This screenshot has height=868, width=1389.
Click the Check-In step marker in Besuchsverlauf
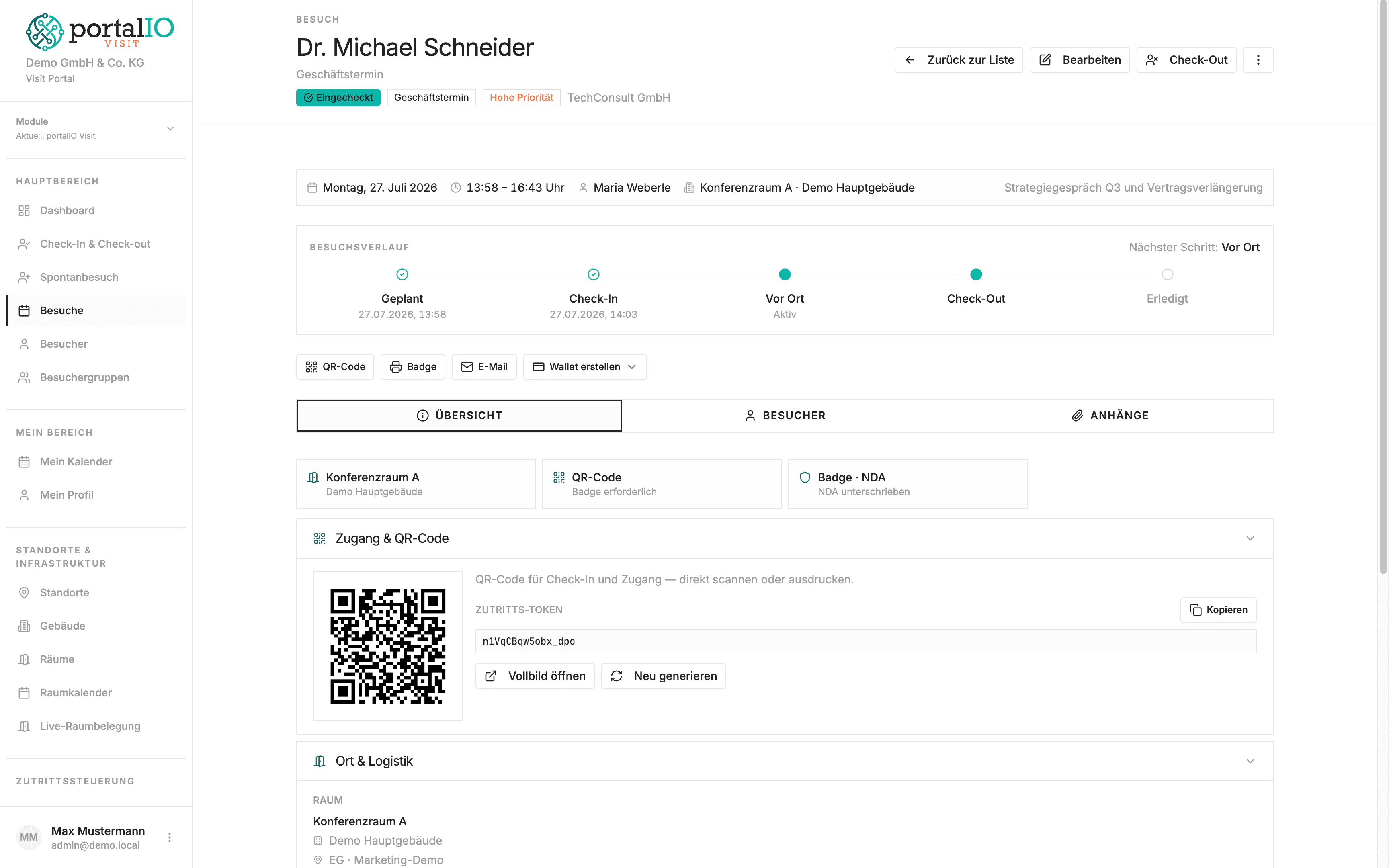tap(594, 274)
